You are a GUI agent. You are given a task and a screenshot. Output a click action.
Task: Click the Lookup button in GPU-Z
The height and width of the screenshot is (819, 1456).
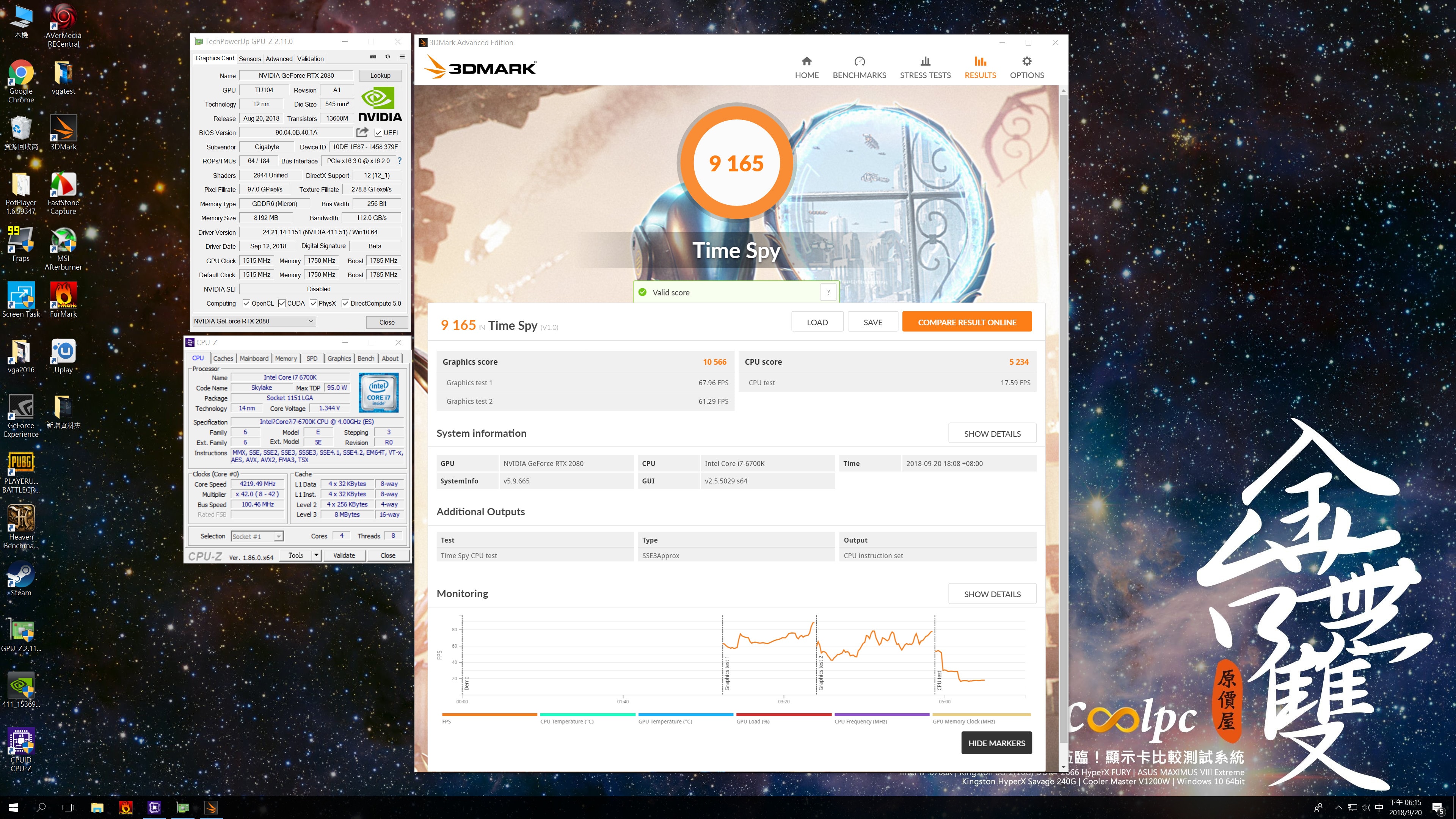pos(380,75)
